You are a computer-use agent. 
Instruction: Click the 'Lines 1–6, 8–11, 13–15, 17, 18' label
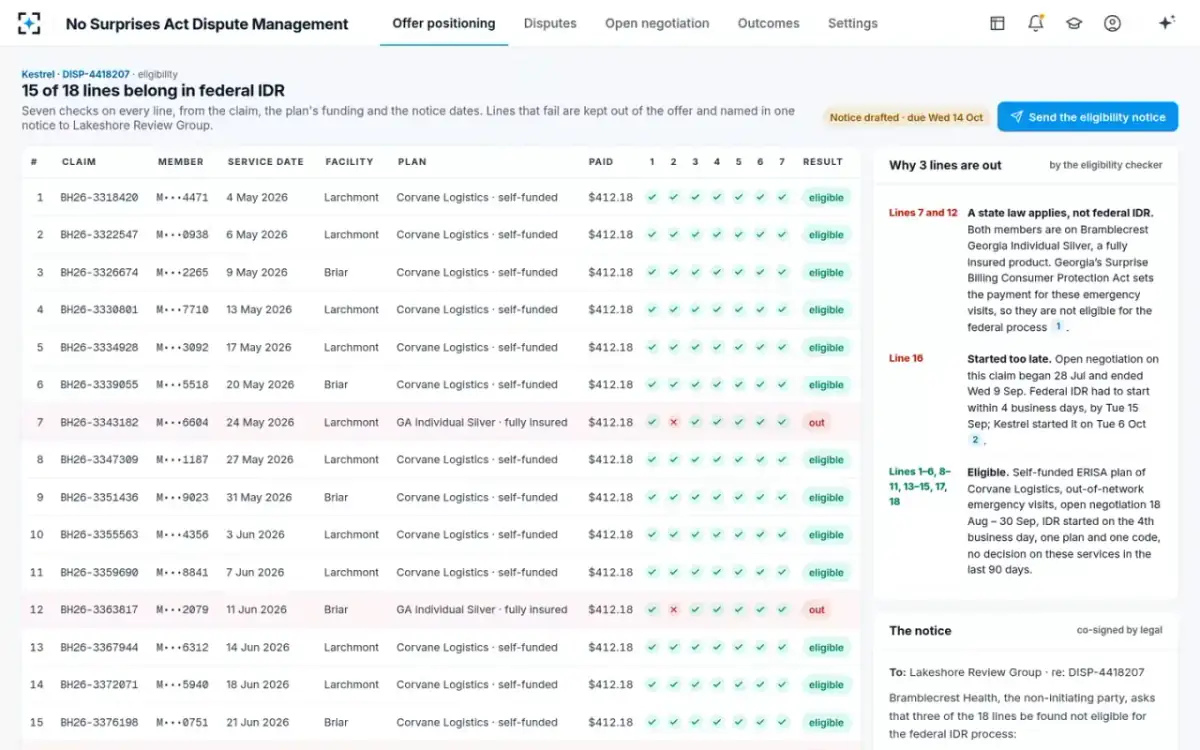click(920, 487)
